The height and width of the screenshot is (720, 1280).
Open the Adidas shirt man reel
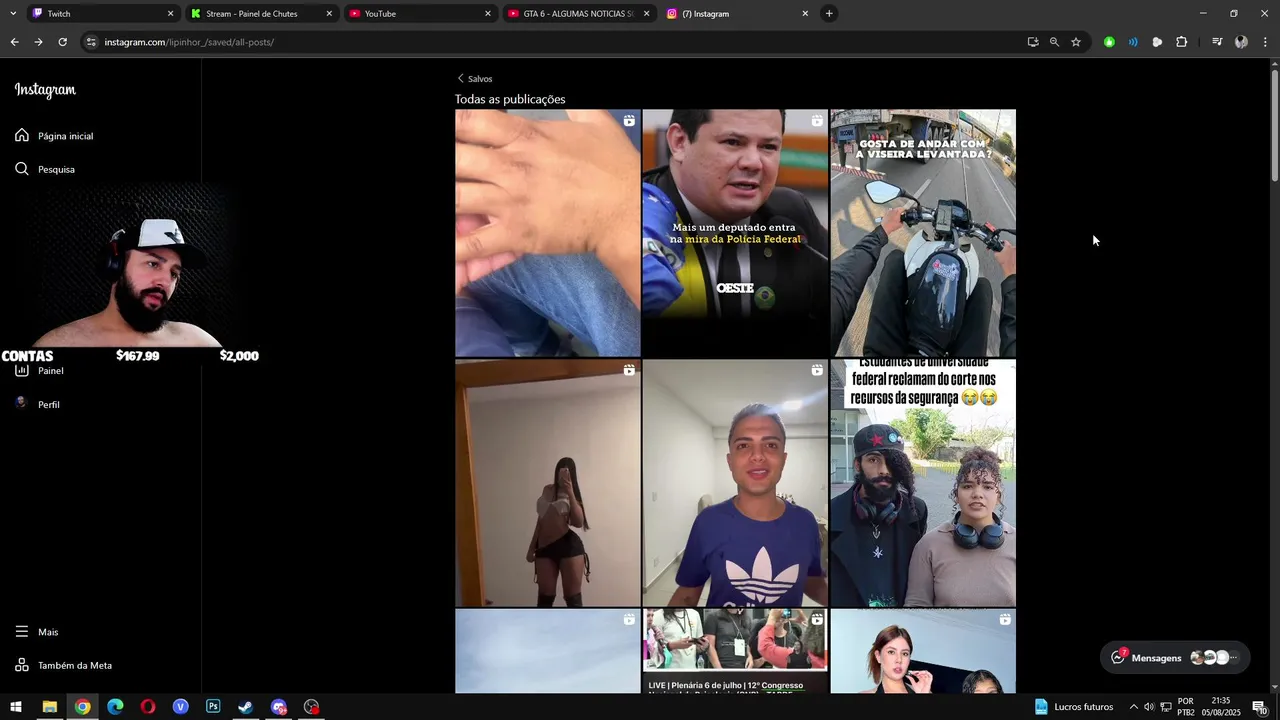click(735, 483)
